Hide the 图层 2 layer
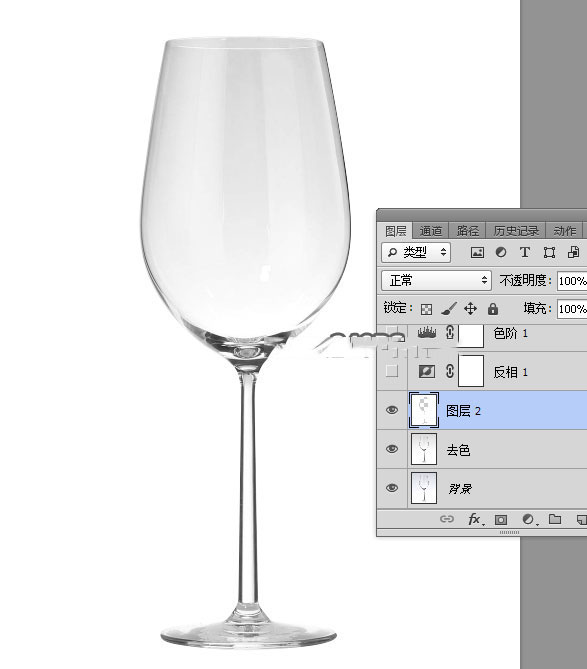Screen dimensions: 587x669 pyautogui.click(x=392, y=410)
